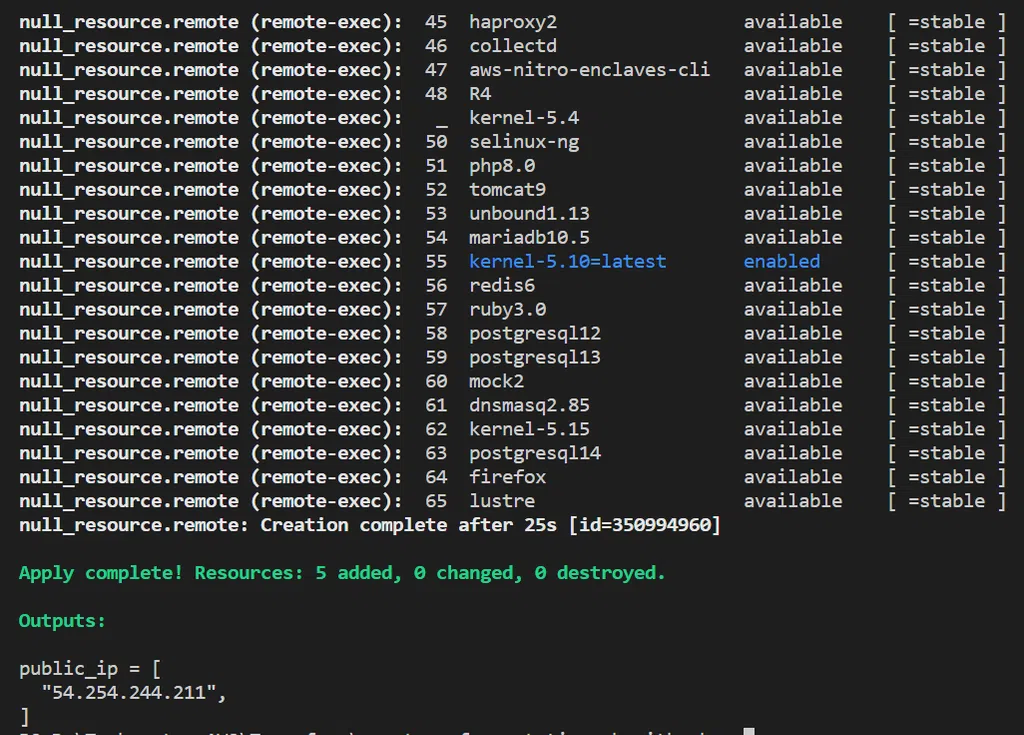Click the aws-nitro-enclaves-cli entry
The height and width of the screenshot is (735, 1024).
[x=589, y=69]
